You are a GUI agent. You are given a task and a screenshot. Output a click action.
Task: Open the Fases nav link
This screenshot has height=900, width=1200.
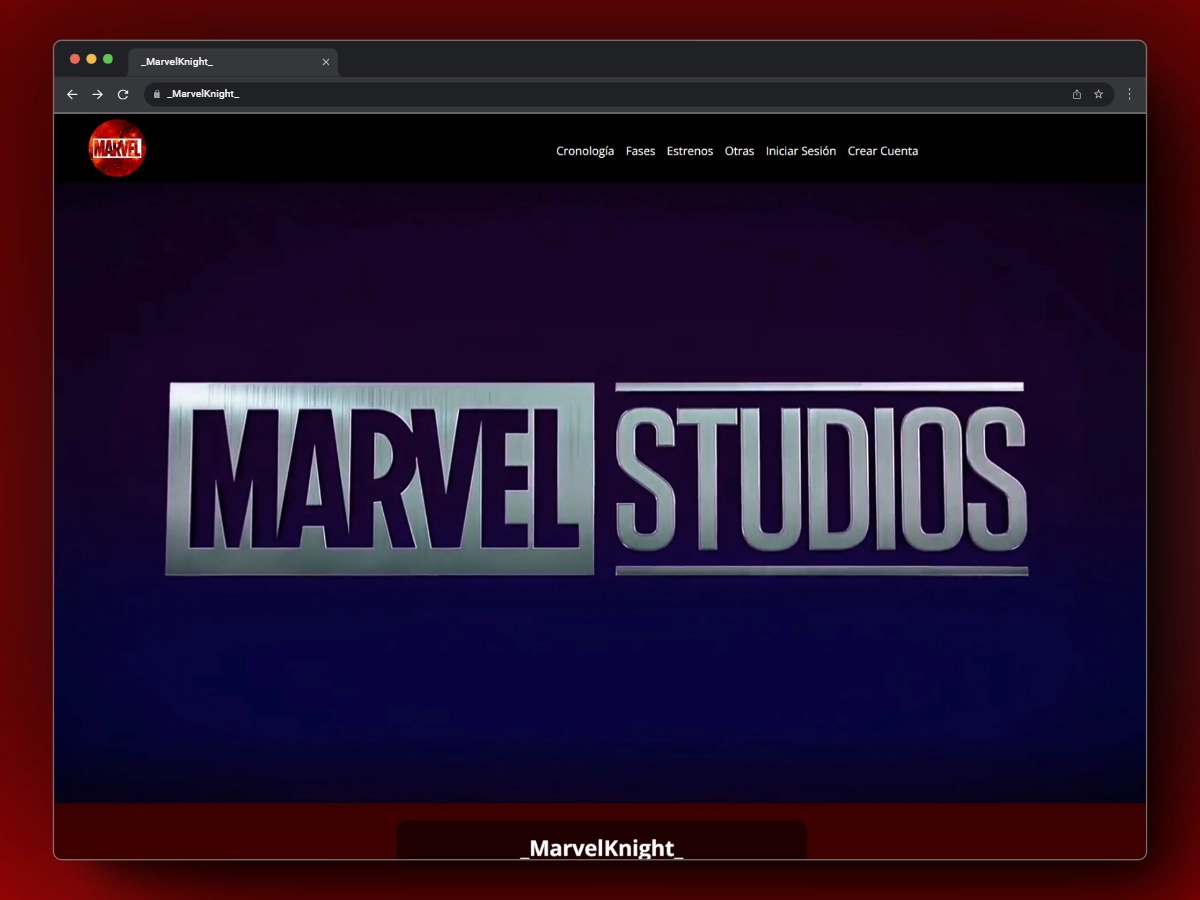641,151
